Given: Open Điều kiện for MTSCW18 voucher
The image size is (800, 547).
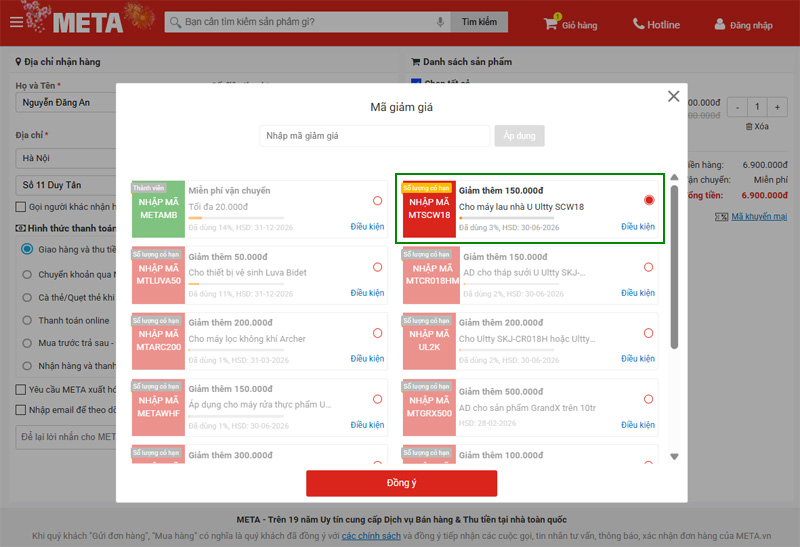Looking at the screenshot, I should (x=637, y=227).
